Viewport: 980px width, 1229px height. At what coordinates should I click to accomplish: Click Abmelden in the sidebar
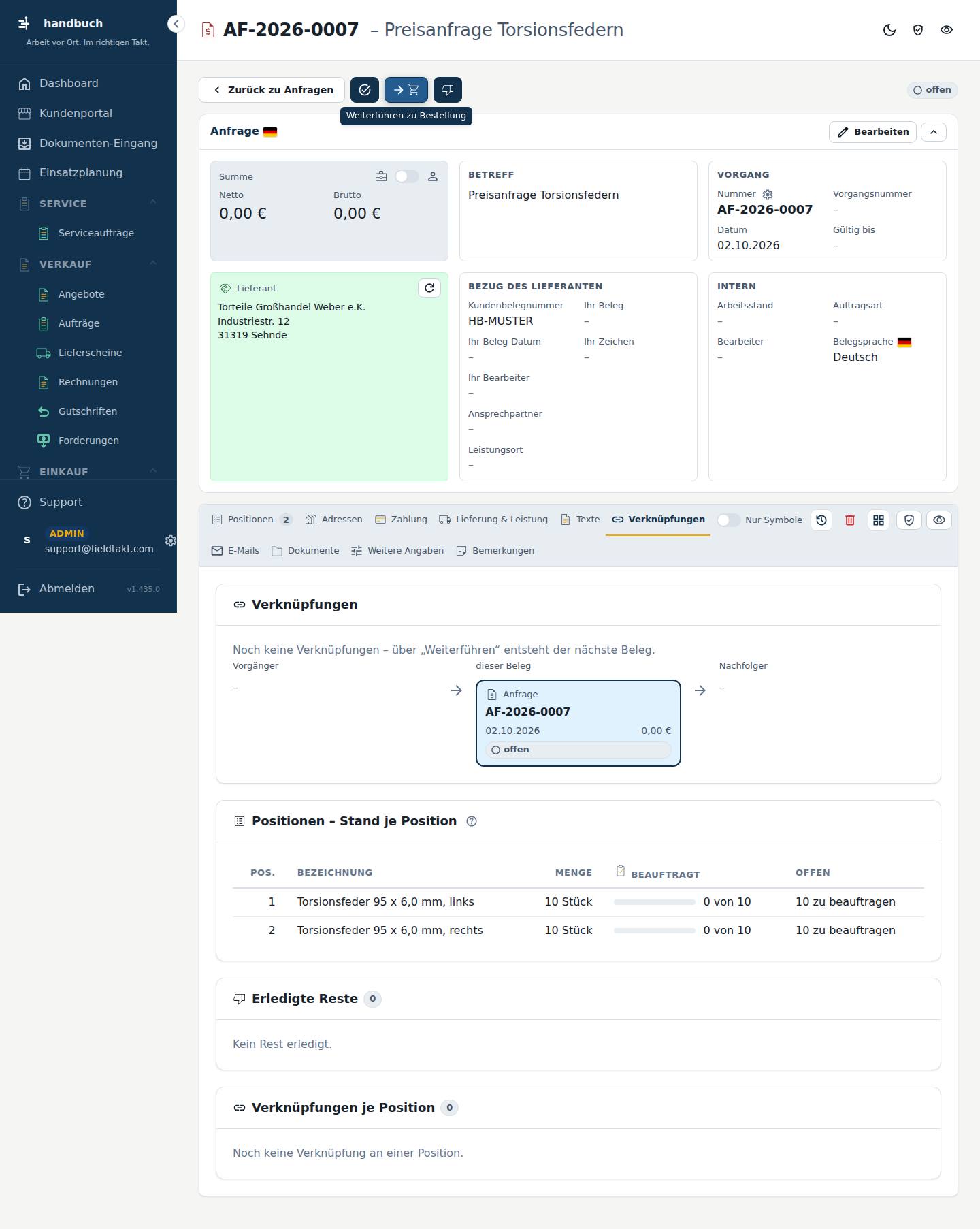coord(67,589)
